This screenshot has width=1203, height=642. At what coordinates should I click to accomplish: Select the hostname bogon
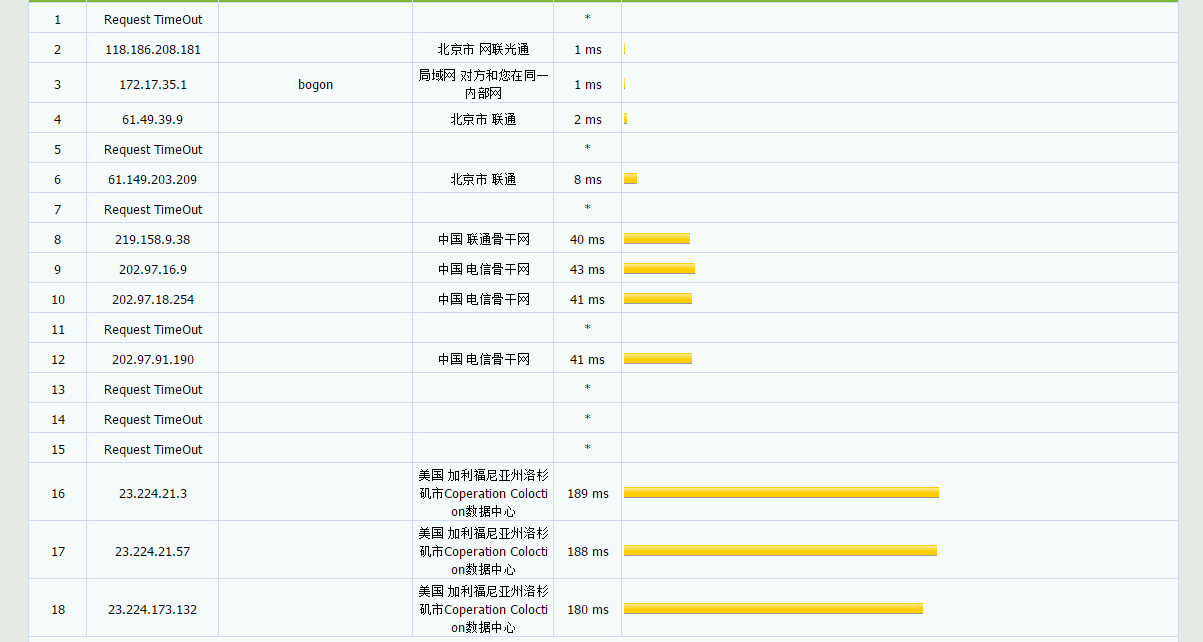(315, 85)
